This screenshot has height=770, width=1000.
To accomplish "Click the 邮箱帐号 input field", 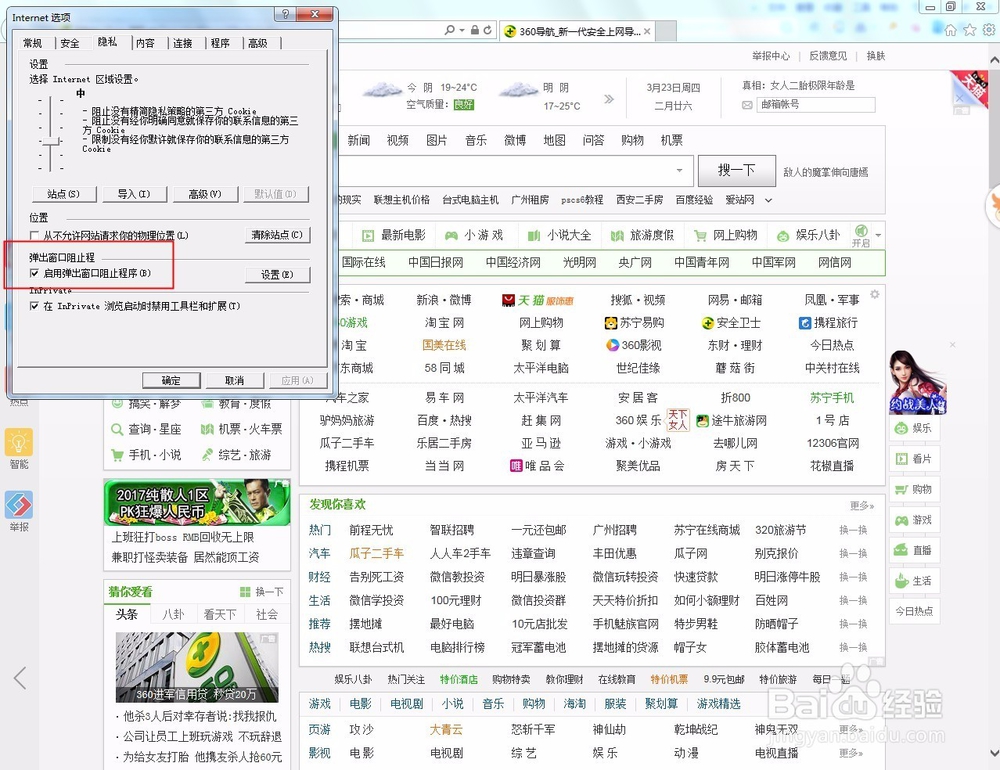I will (816, 105).
